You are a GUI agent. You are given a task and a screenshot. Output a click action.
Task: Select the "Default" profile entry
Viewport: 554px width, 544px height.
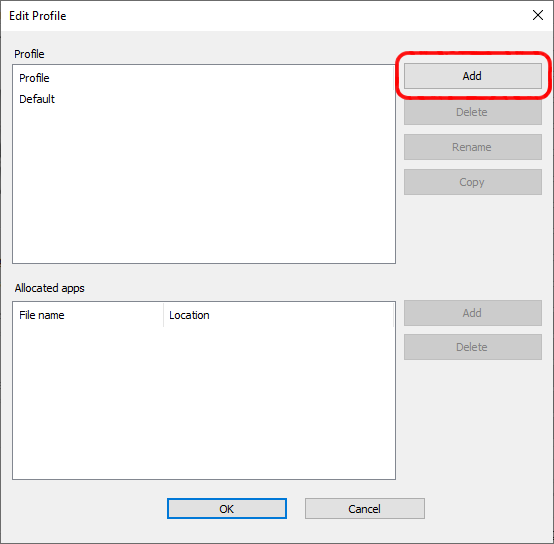click(x=37, y=99)
